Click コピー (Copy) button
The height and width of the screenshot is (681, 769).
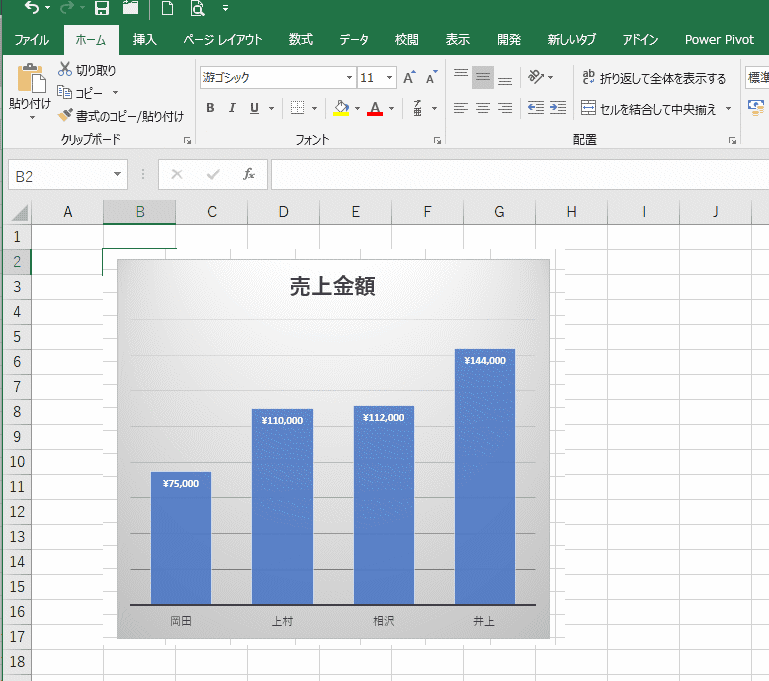80,93
